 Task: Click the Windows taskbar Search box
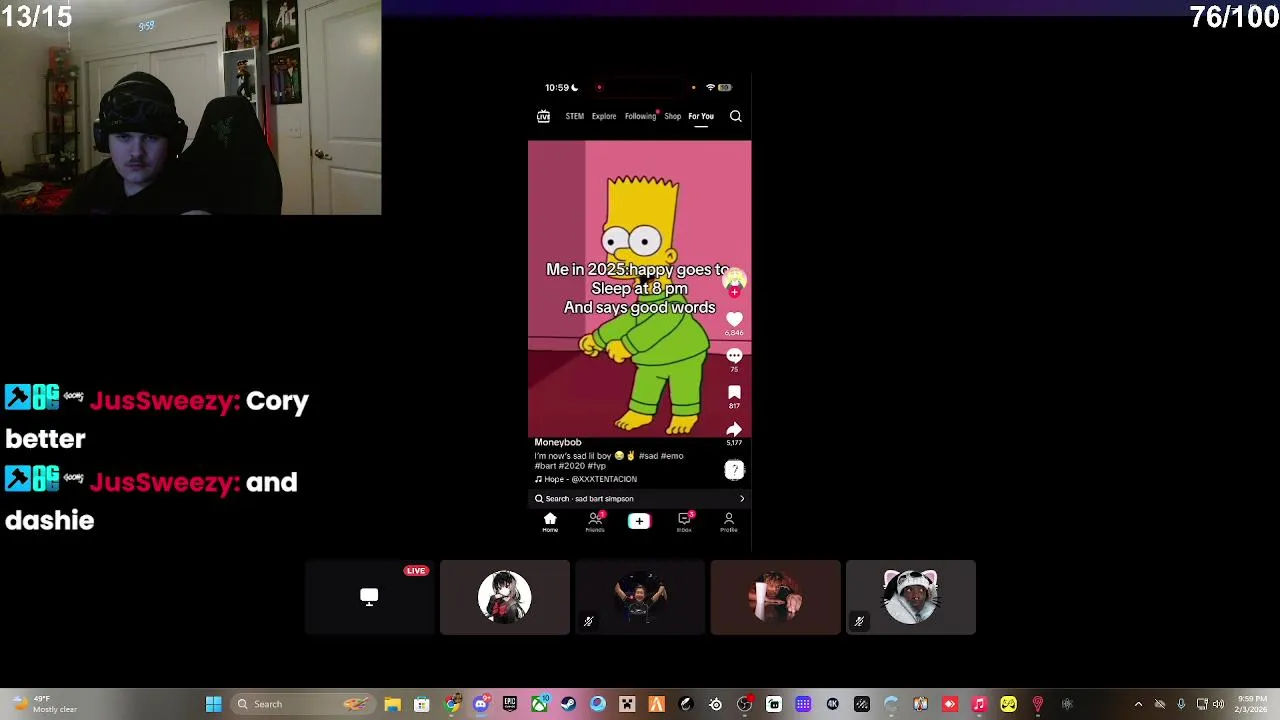pos(303,704)
